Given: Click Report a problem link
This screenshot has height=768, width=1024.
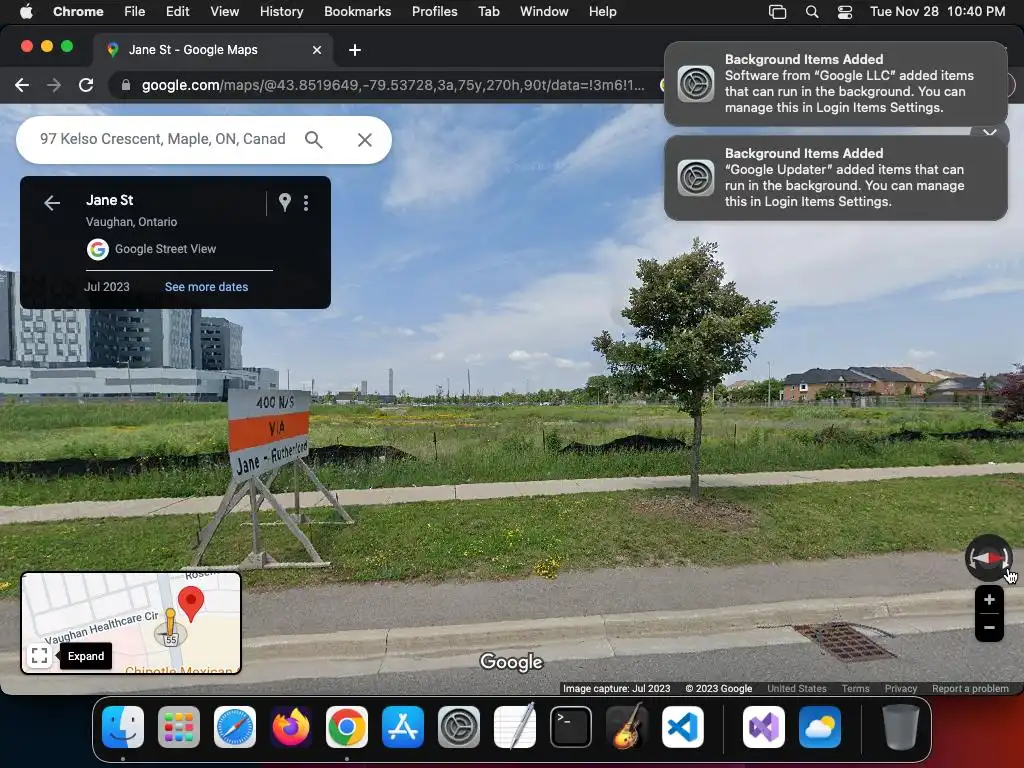Looking at the screenshot, I should [970, 688].
